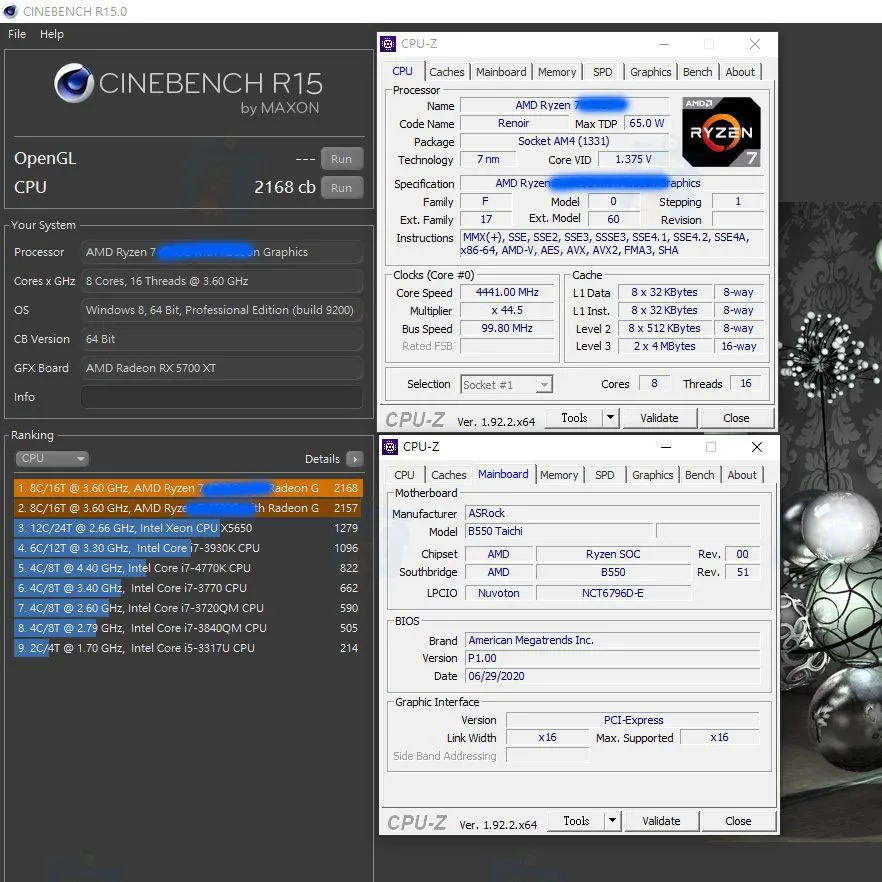This screenshot has height=882, width=882.
Task: Select the Core i7-3770 ranking row
Action: [188, 588]
